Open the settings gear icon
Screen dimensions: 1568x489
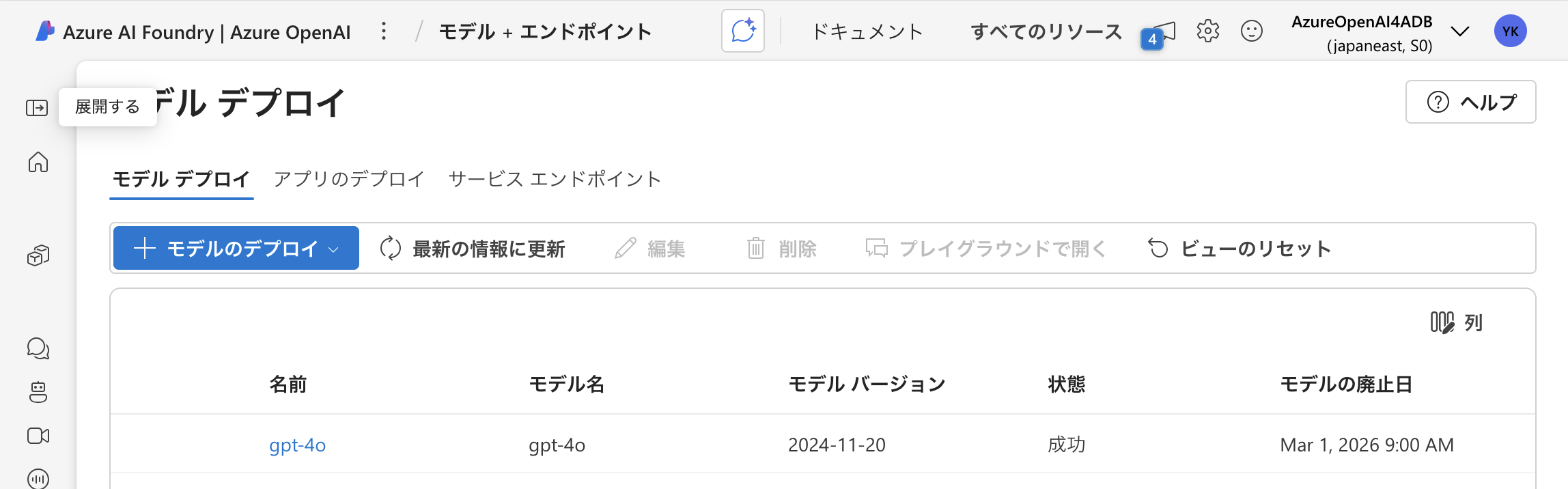tap(1207, 30)
